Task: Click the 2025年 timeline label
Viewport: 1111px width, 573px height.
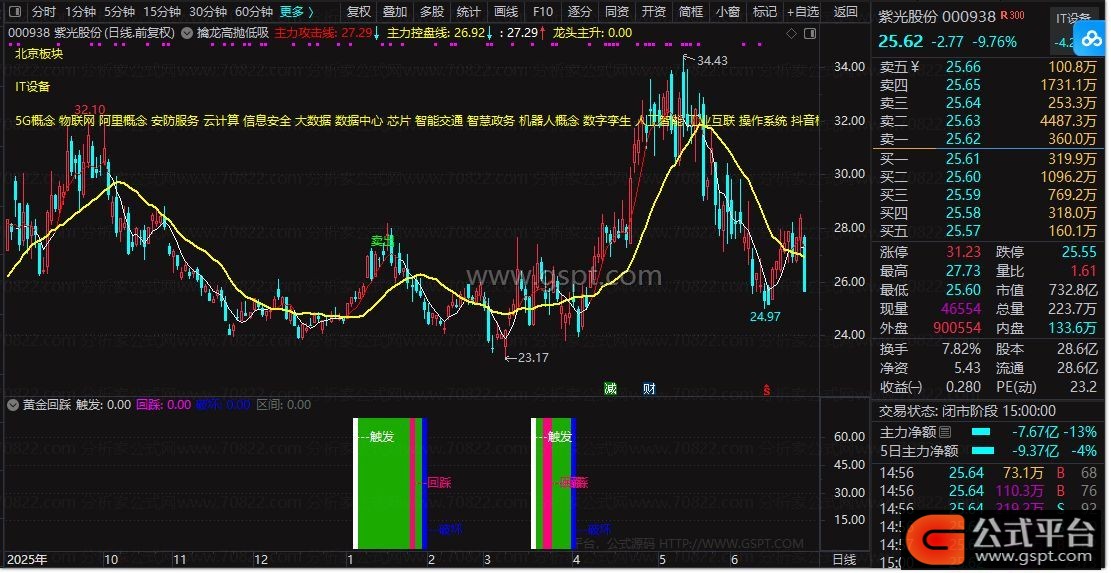Action: 28,560
